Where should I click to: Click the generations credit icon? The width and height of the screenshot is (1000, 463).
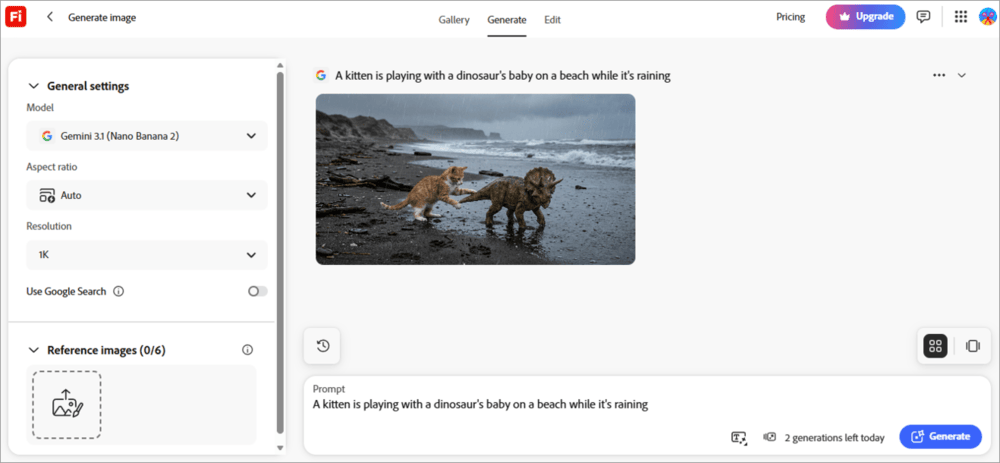770,437
